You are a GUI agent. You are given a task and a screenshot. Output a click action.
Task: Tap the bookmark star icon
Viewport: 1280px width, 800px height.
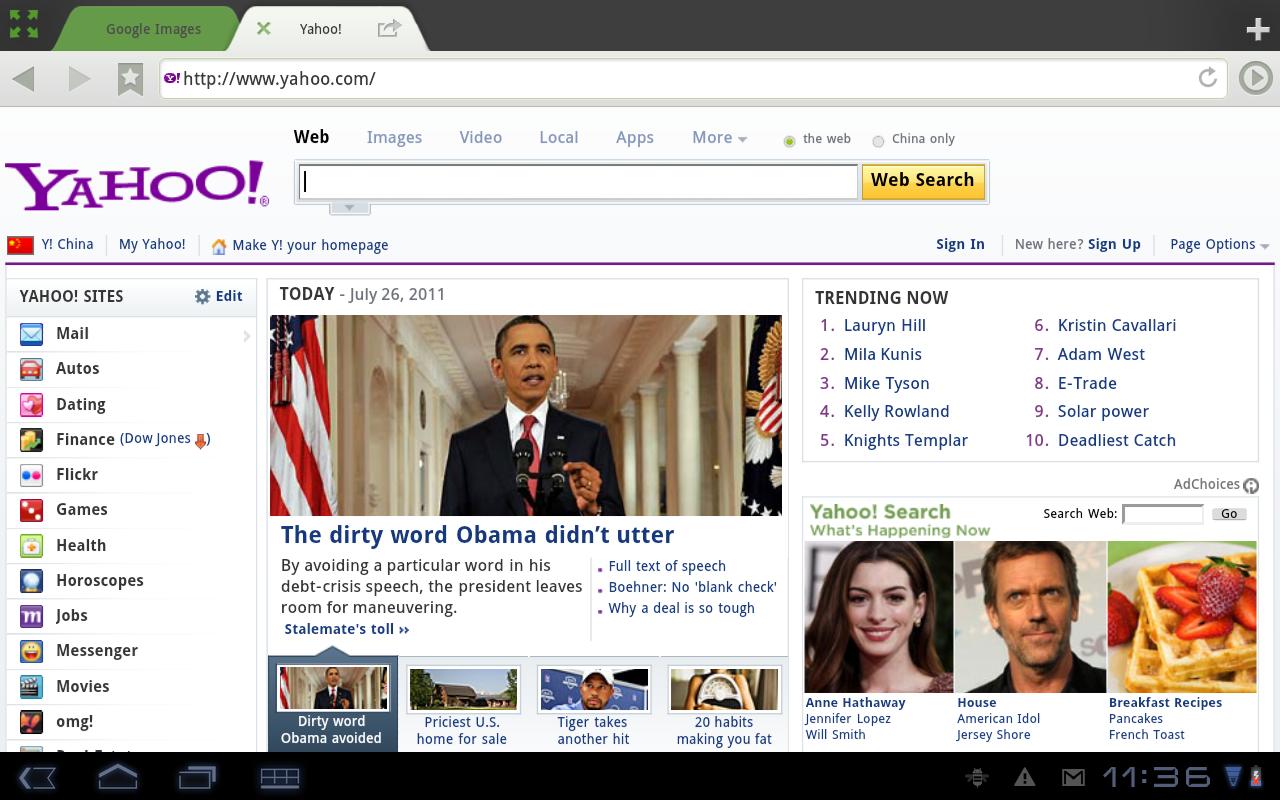tap(130, 78)
